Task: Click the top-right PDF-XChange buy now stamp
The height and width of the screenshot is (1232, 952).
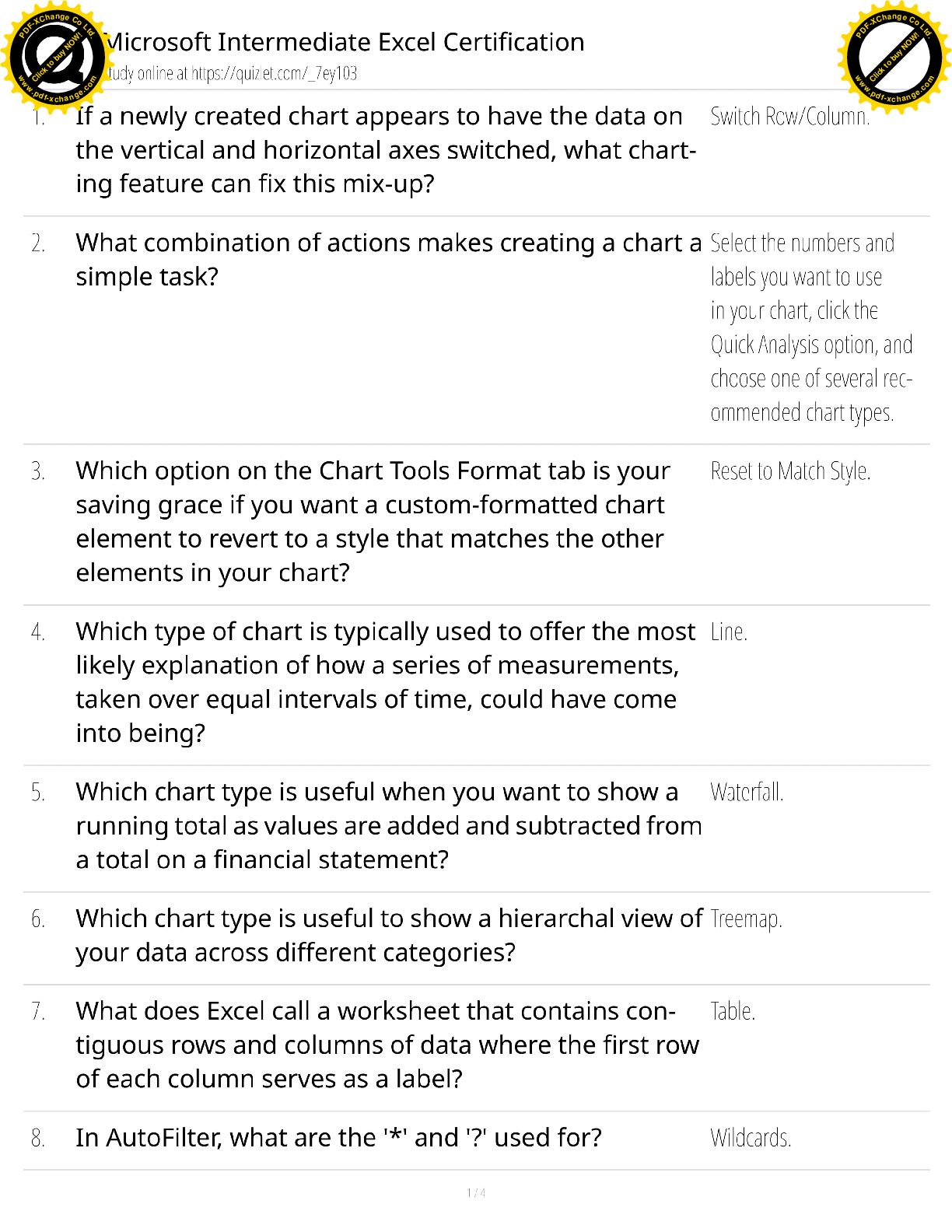Action: point(894,57)
